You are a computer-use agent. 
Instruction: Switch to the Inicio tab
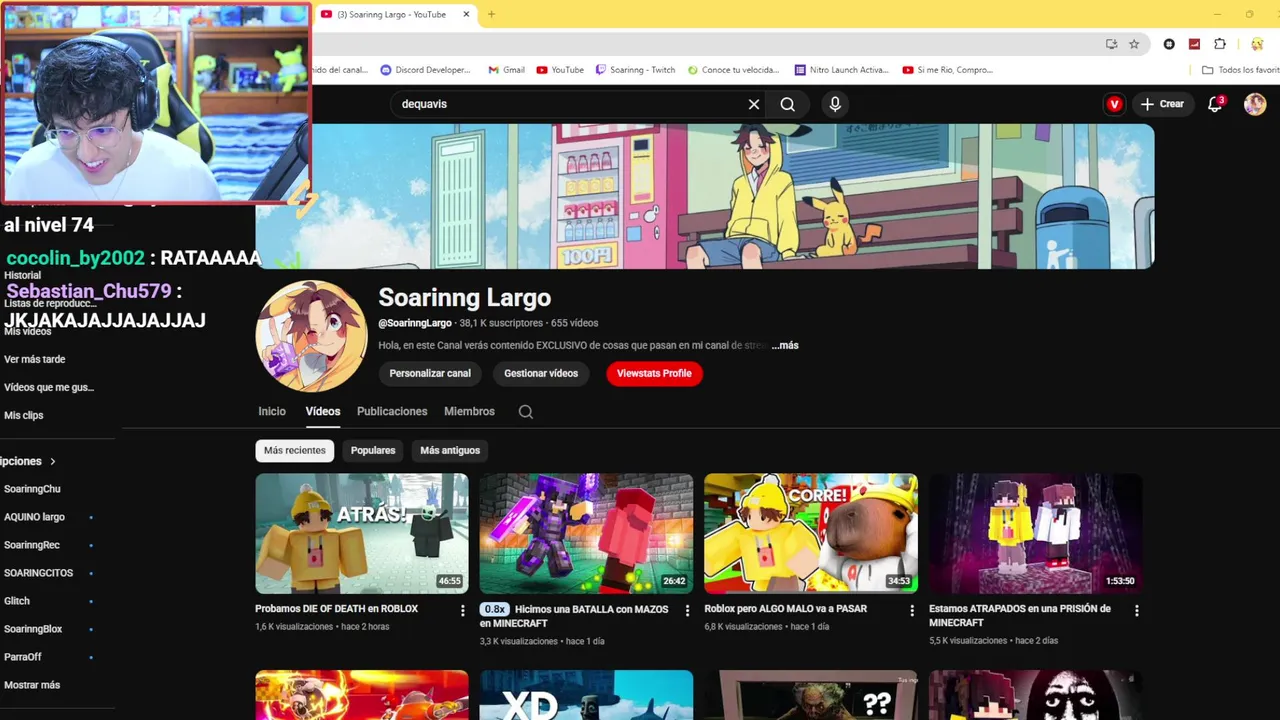(272, 411)
